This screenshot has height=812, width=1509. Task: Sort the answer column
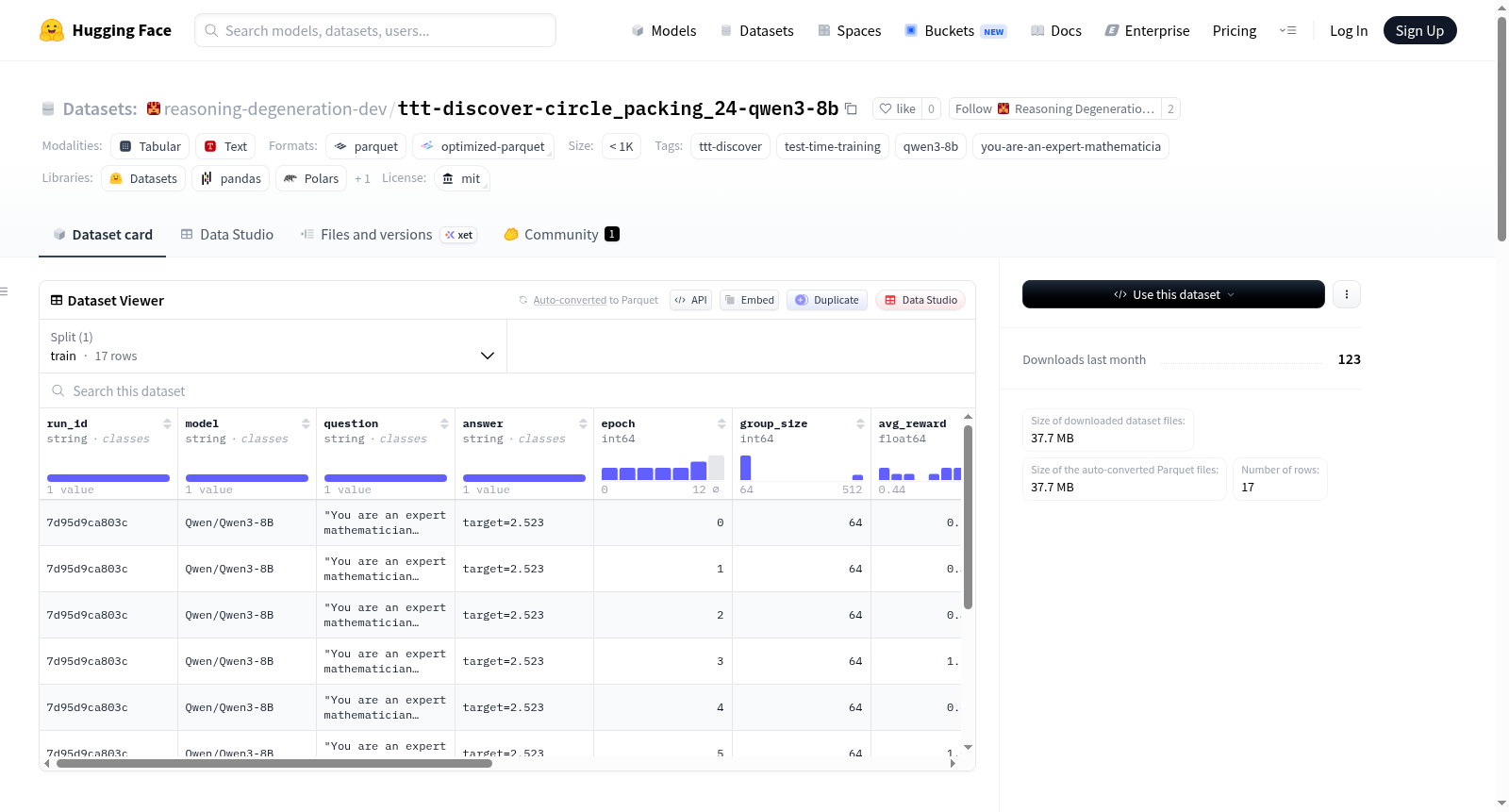point(583,423)
